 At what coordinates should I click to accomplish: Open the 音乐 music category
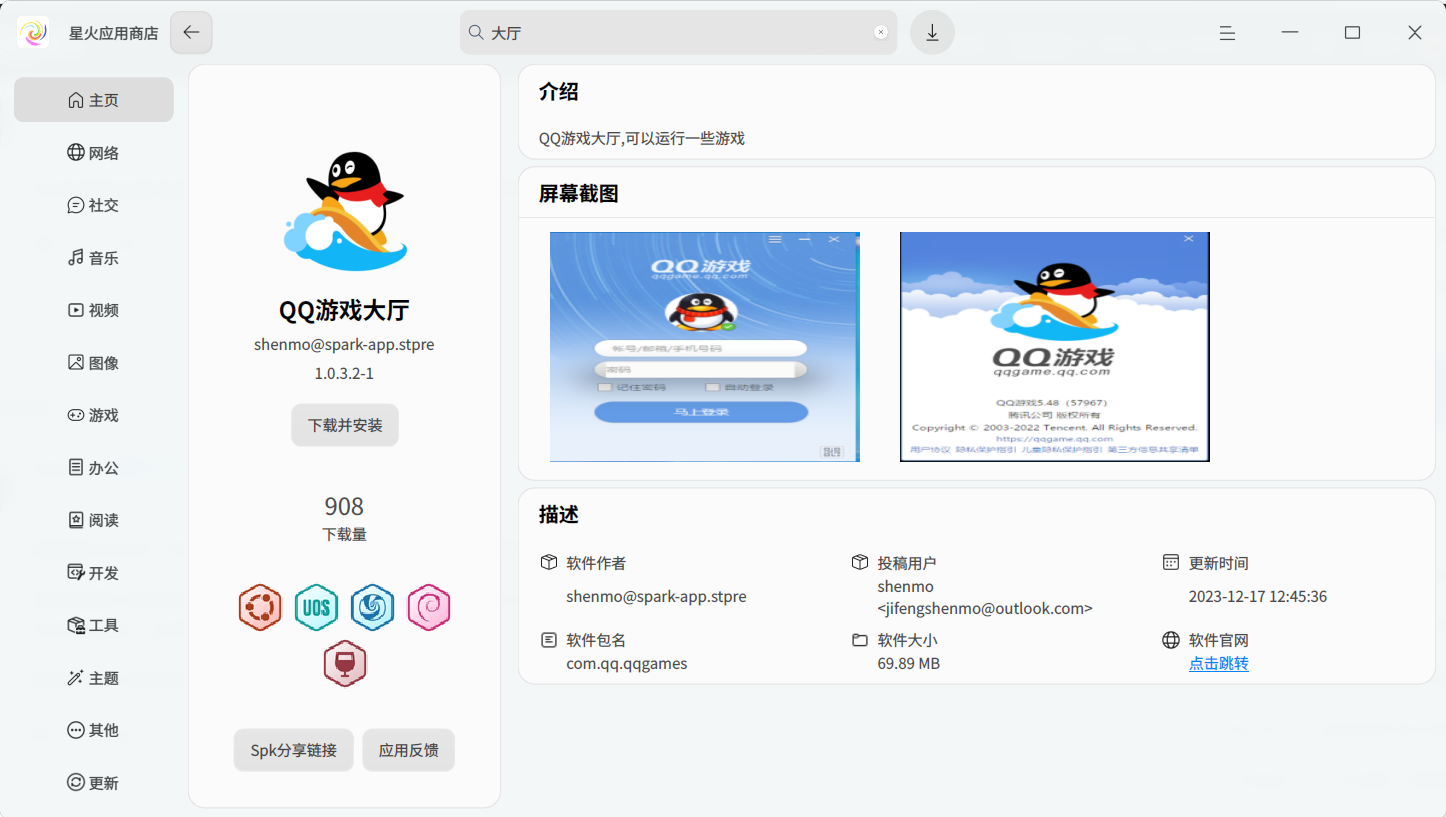(94, 258)
